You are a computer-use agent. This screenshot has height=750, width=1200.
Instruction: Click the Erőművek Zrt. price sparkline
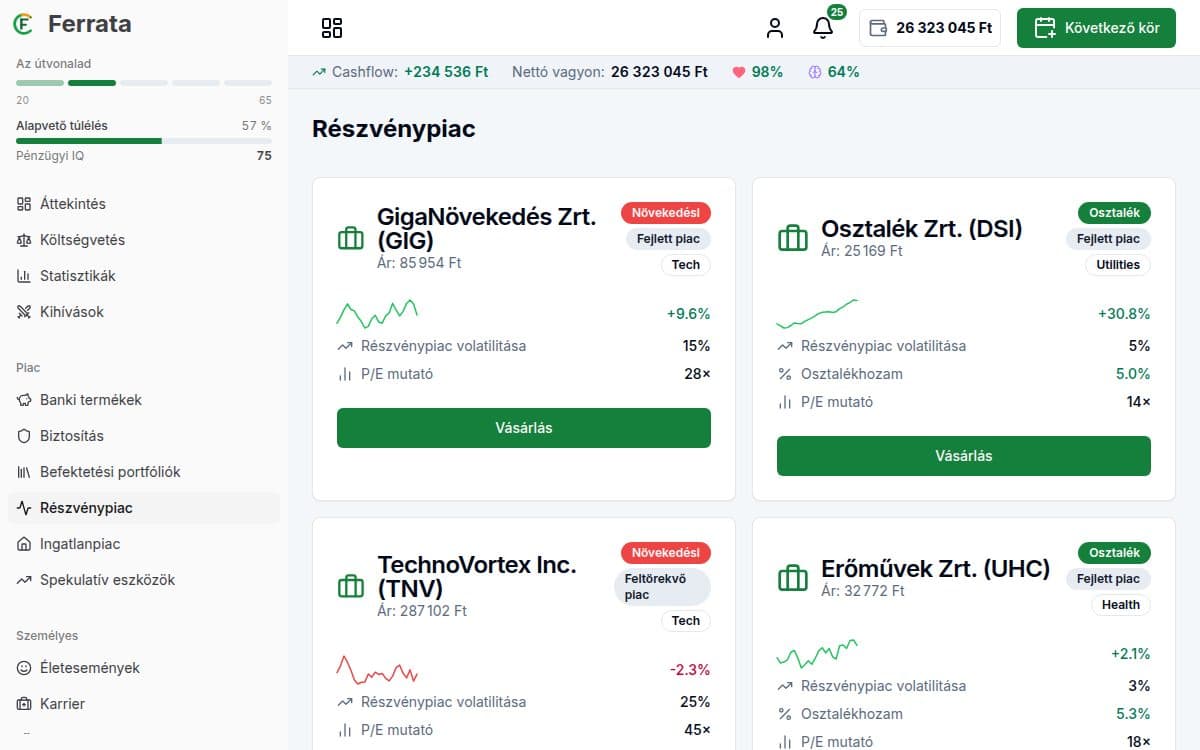(x=817, y=653)
